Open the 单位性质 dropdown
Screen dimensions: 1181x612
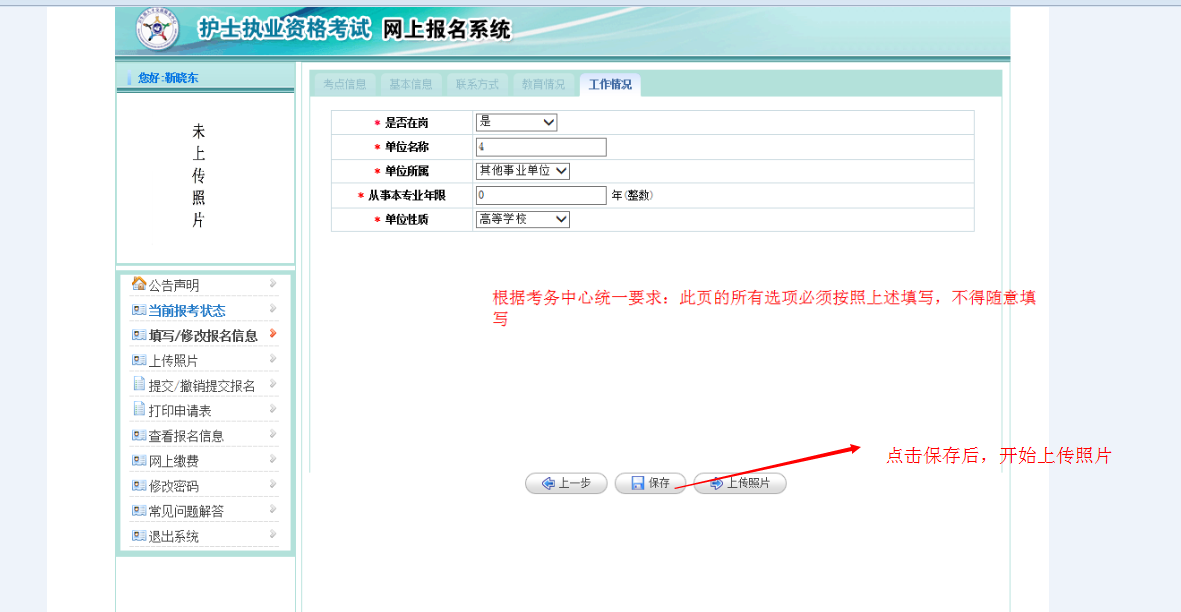pos(522,219)
